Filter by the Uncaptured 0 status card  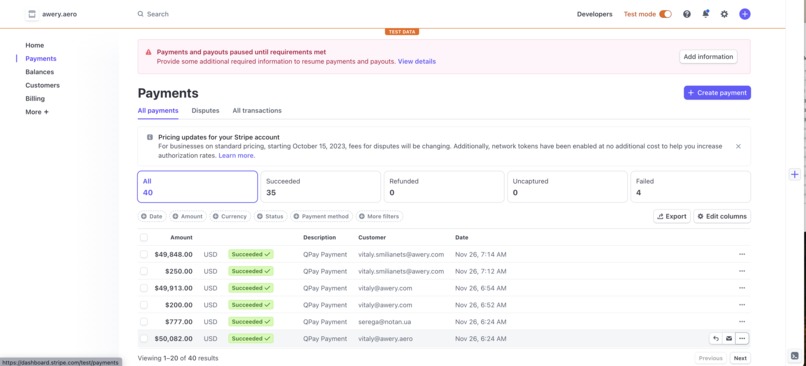[x=567, y=187]
